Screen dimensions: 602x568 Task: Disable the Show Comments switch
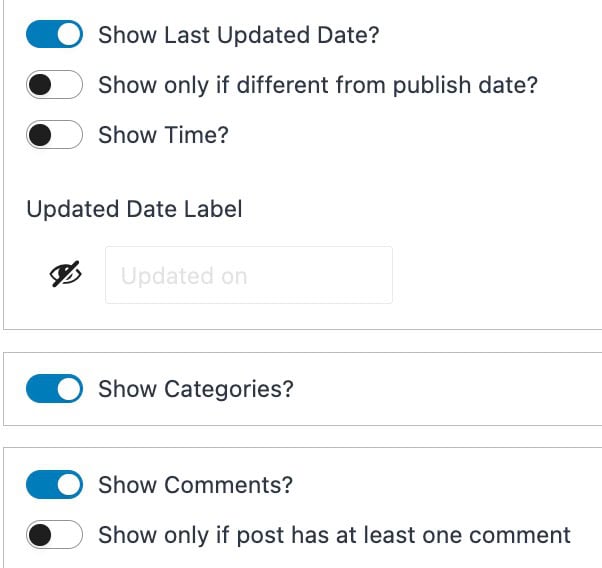click(54, 485)
